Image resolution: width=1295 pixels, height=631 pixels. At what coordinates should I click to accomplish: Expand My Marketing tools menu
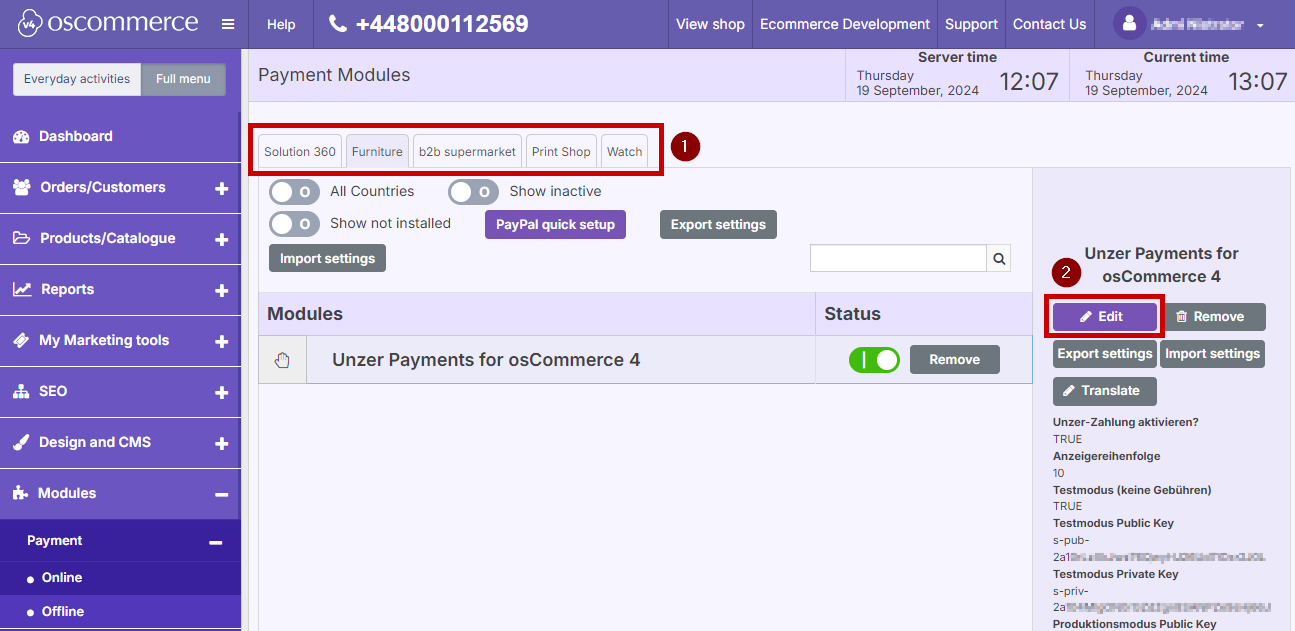(222, 341)
